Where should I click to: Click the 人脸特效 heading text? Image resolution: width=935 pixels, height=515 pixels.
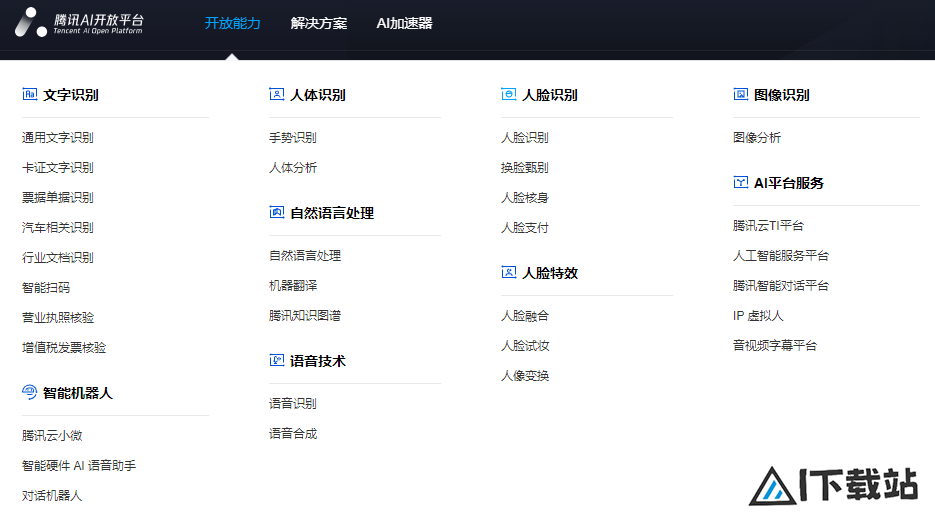click(x=550, y=273)
